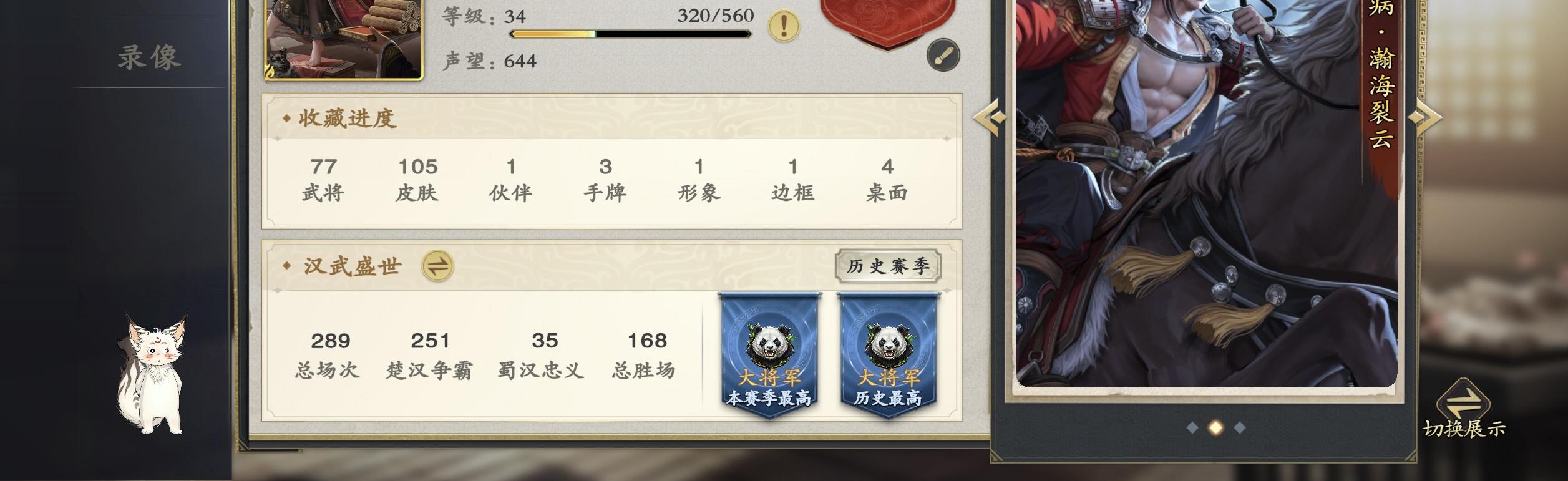Click the brush edit icon
The width and height of the screenshot is (1568, 481).
click(x=943, y=55)
